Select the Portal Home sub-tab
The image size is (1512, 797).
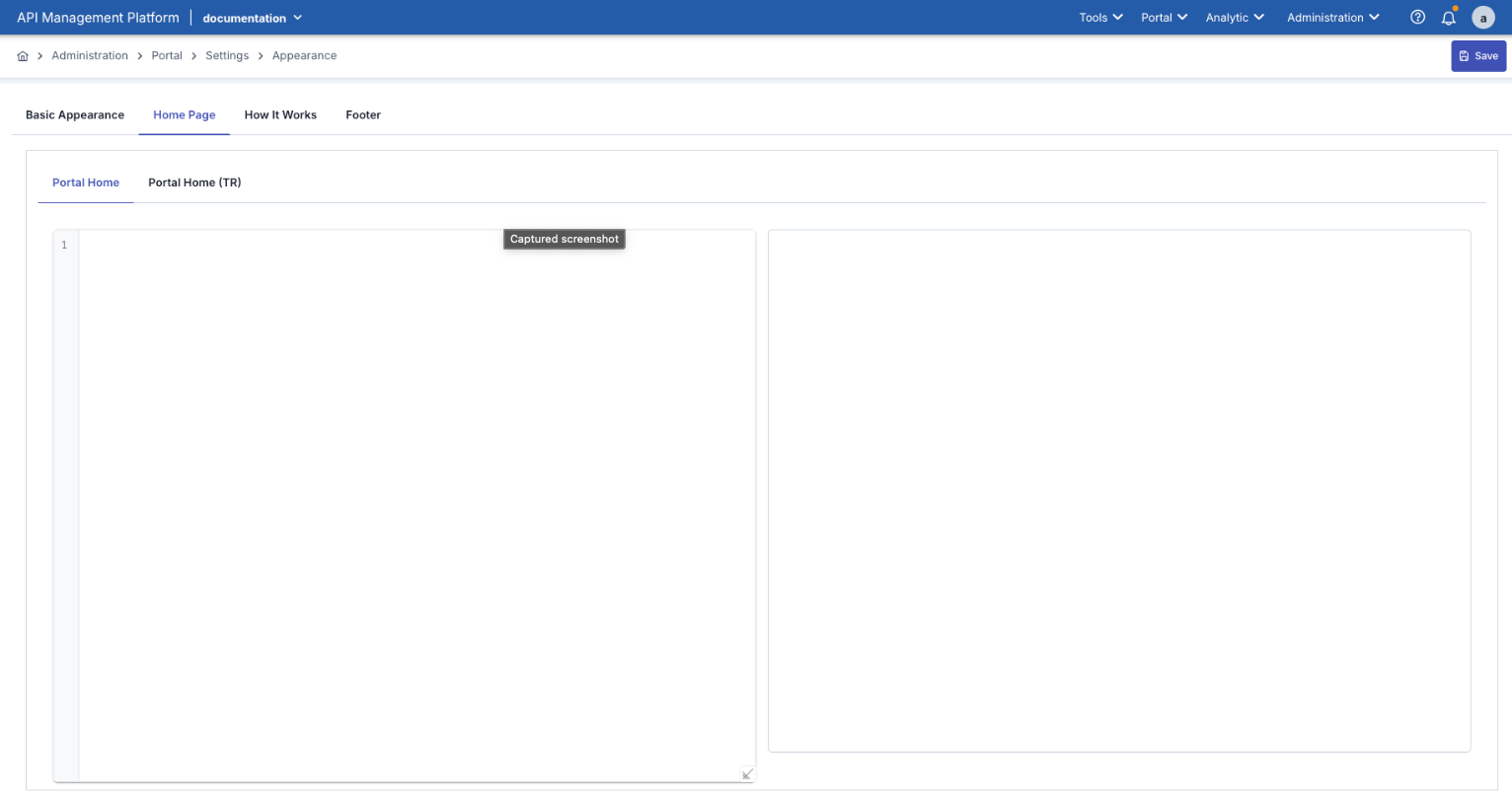(x=86, y=182)
